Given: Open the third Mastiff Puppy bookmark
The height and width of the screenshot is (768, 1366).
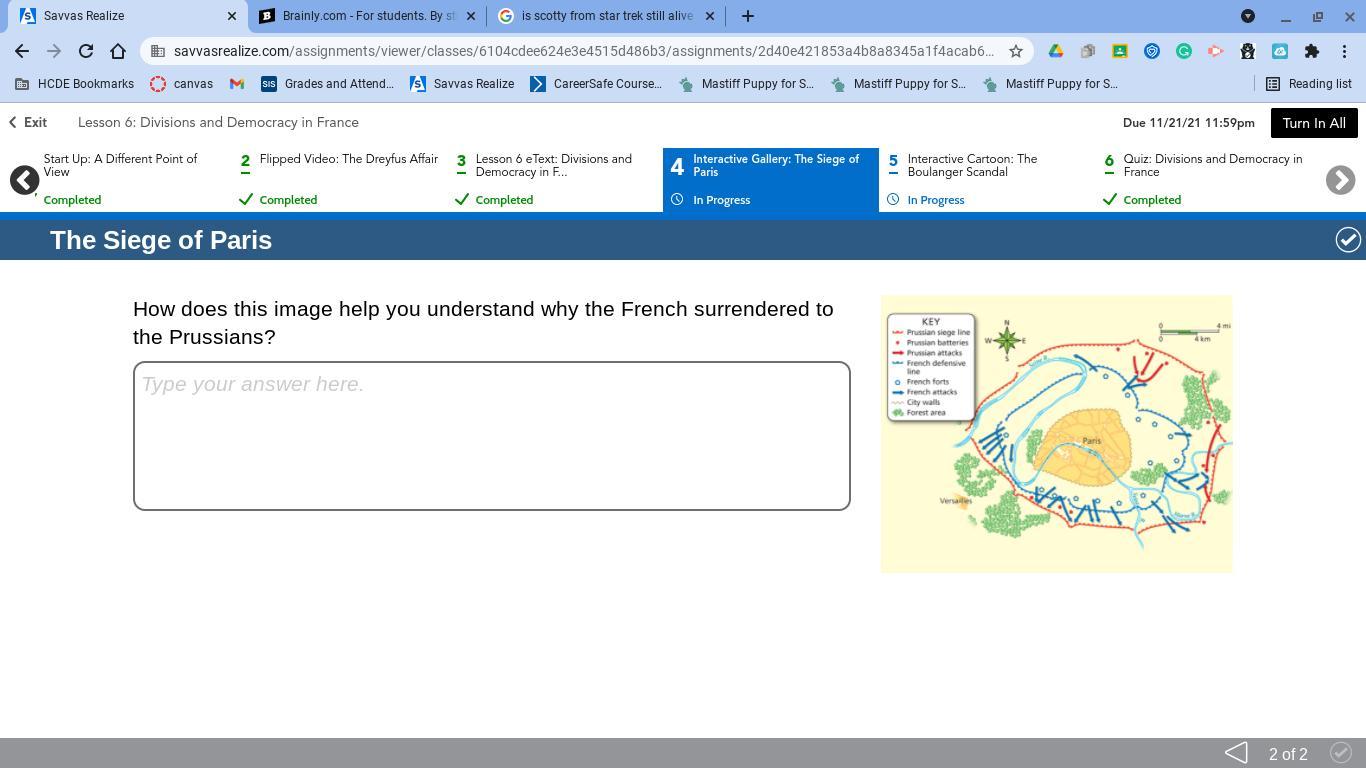Looking at the screenshot, I should pos(1050,84).
